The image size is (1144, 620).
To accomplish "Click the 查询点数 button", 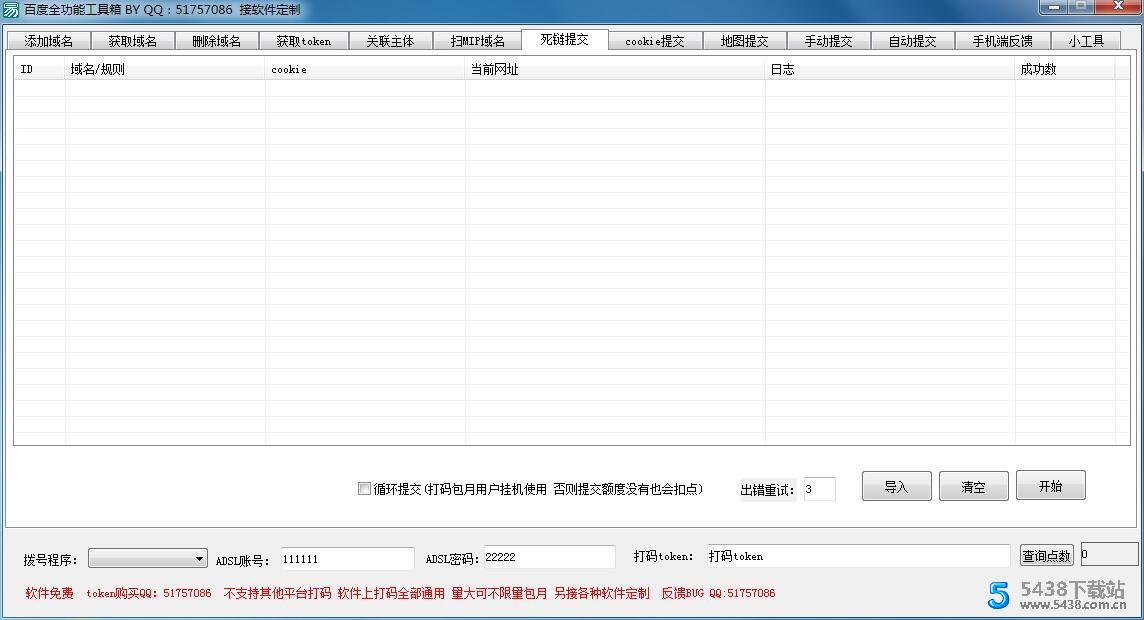I will tap(1046, 556).
